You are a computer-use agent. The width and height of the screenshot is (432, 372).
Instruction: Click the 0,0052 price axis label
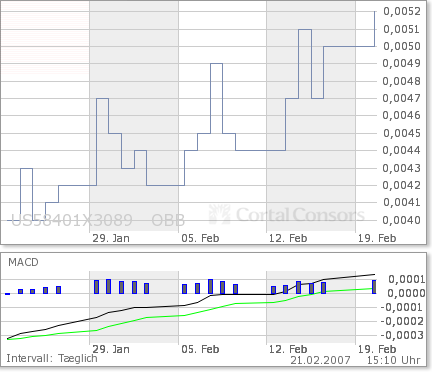[402, 11]
